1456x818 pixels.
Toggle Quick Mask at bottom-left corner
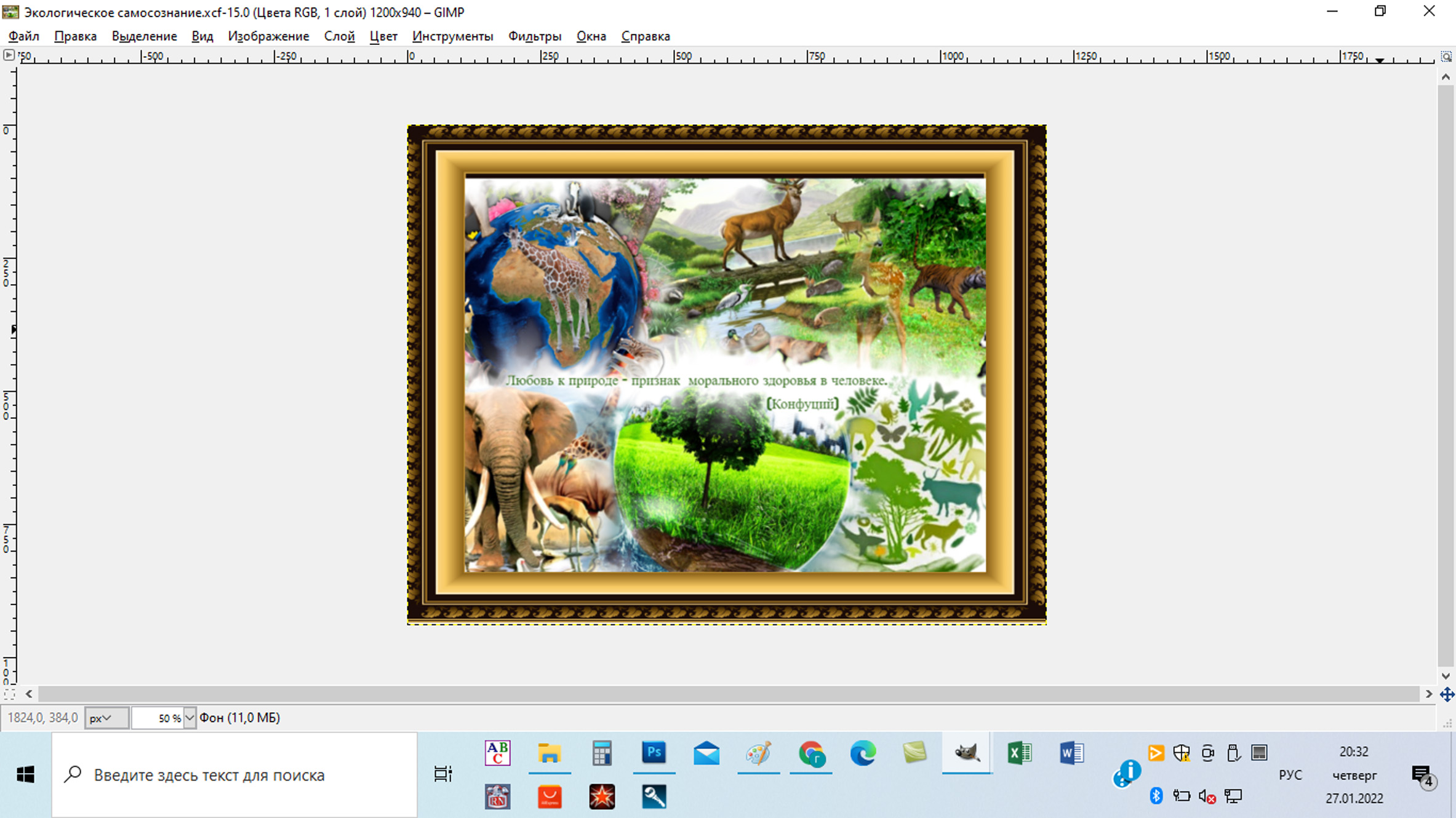[x=9, y=694]
